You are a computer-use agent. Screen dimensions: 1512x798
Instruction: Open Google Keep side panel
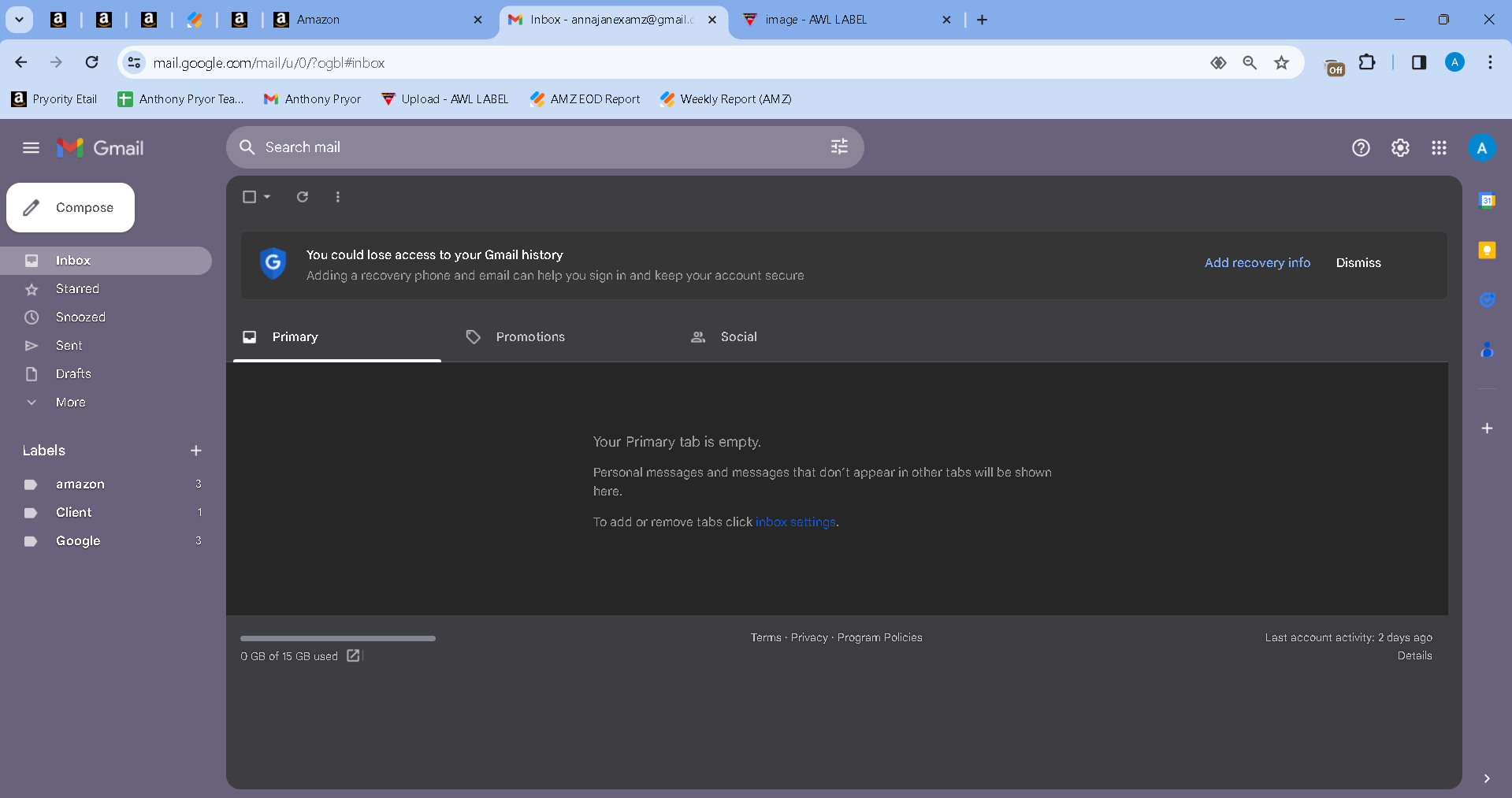pyautogui.click(x=1487, y=250)
